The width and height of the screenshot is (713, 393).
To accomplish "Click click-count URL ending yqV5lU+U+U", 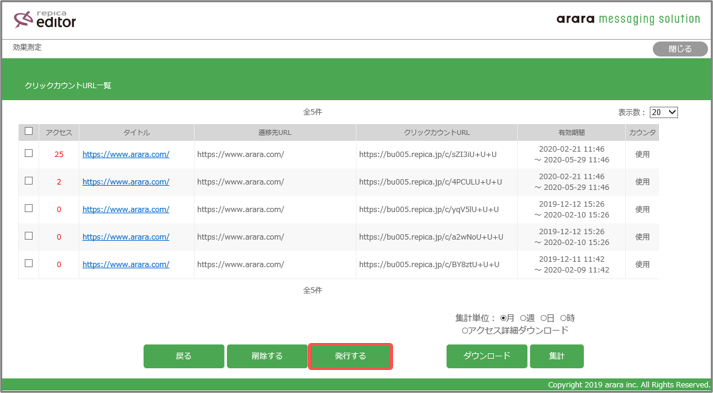I will (x=429, y=209).
